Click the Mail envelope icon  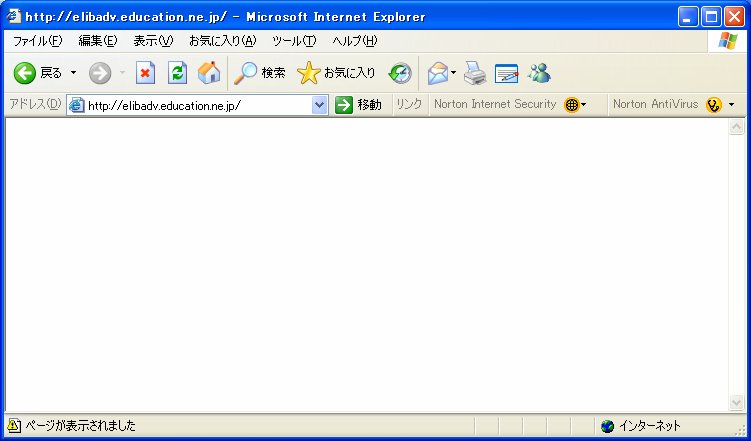(438, 73)
